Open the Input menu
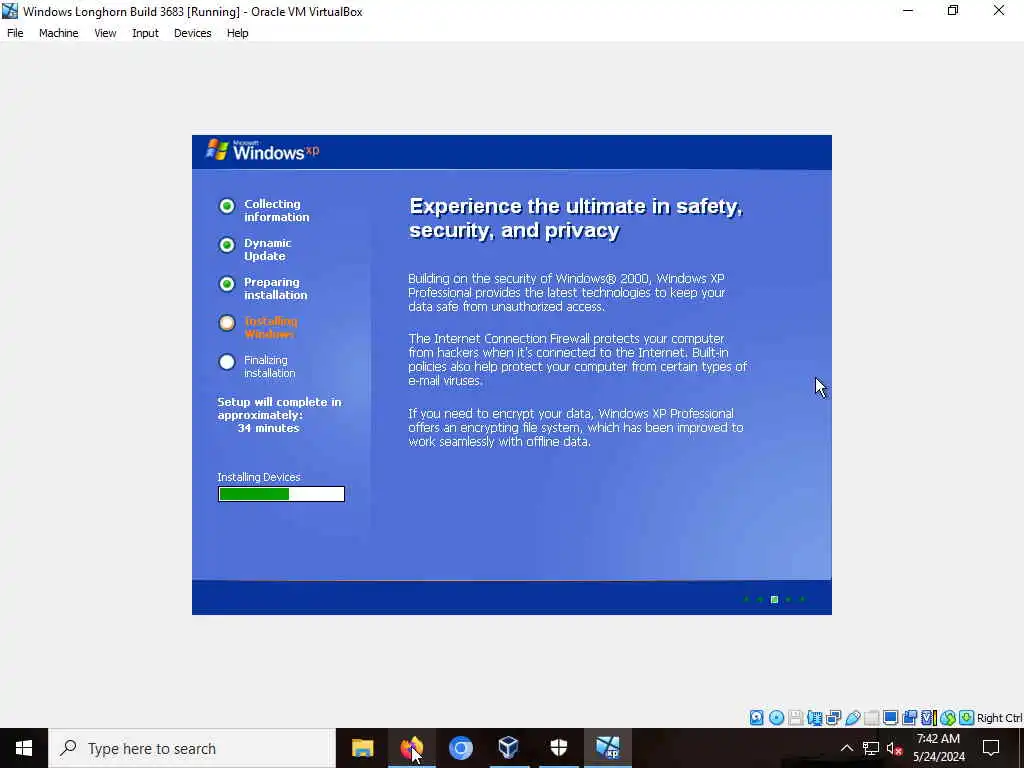Viewport: 1024px width, 768px height. click(x=145, y=33)
